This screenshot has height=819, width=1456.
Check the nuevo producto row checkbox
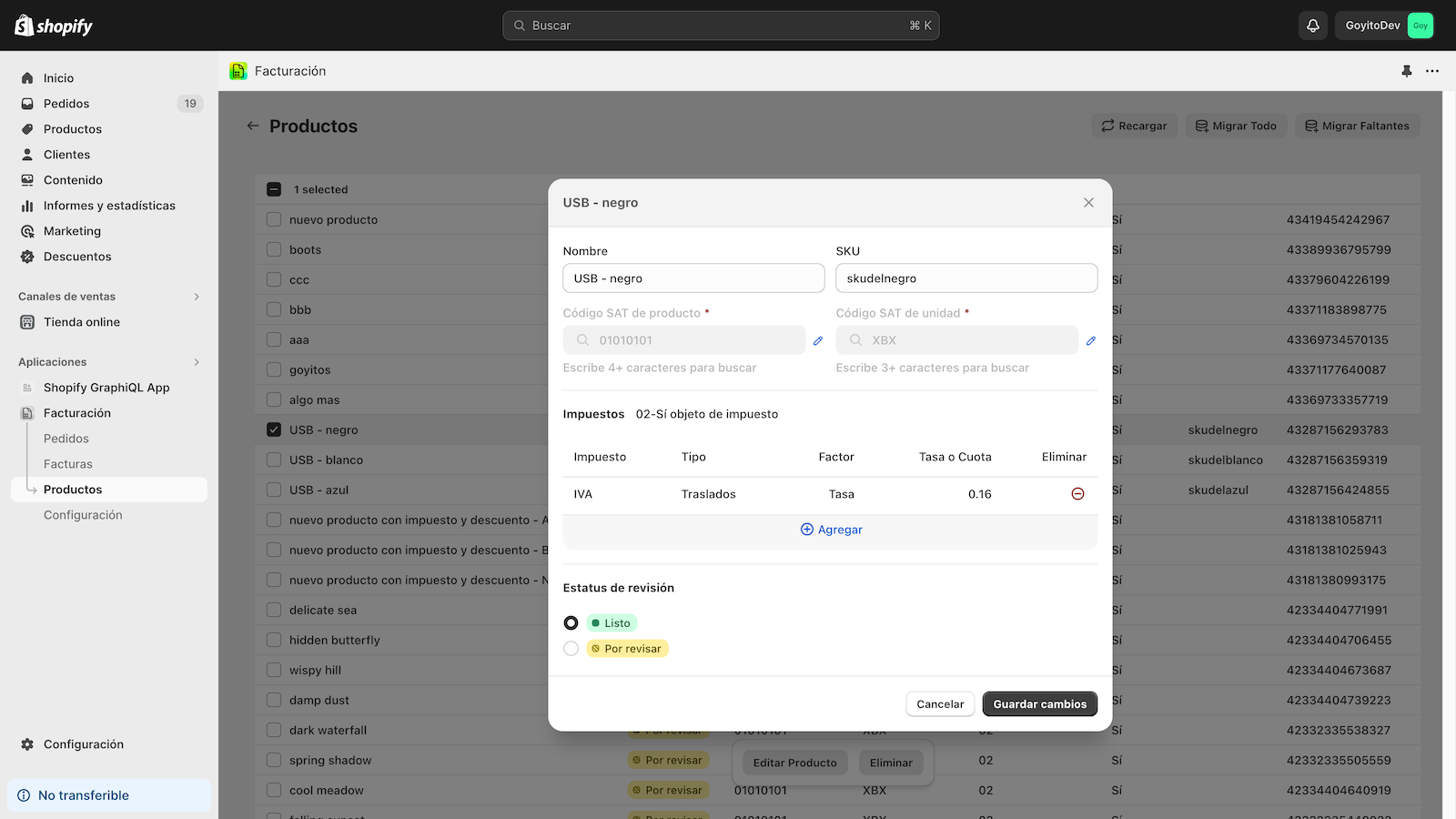tap(274, 219)
